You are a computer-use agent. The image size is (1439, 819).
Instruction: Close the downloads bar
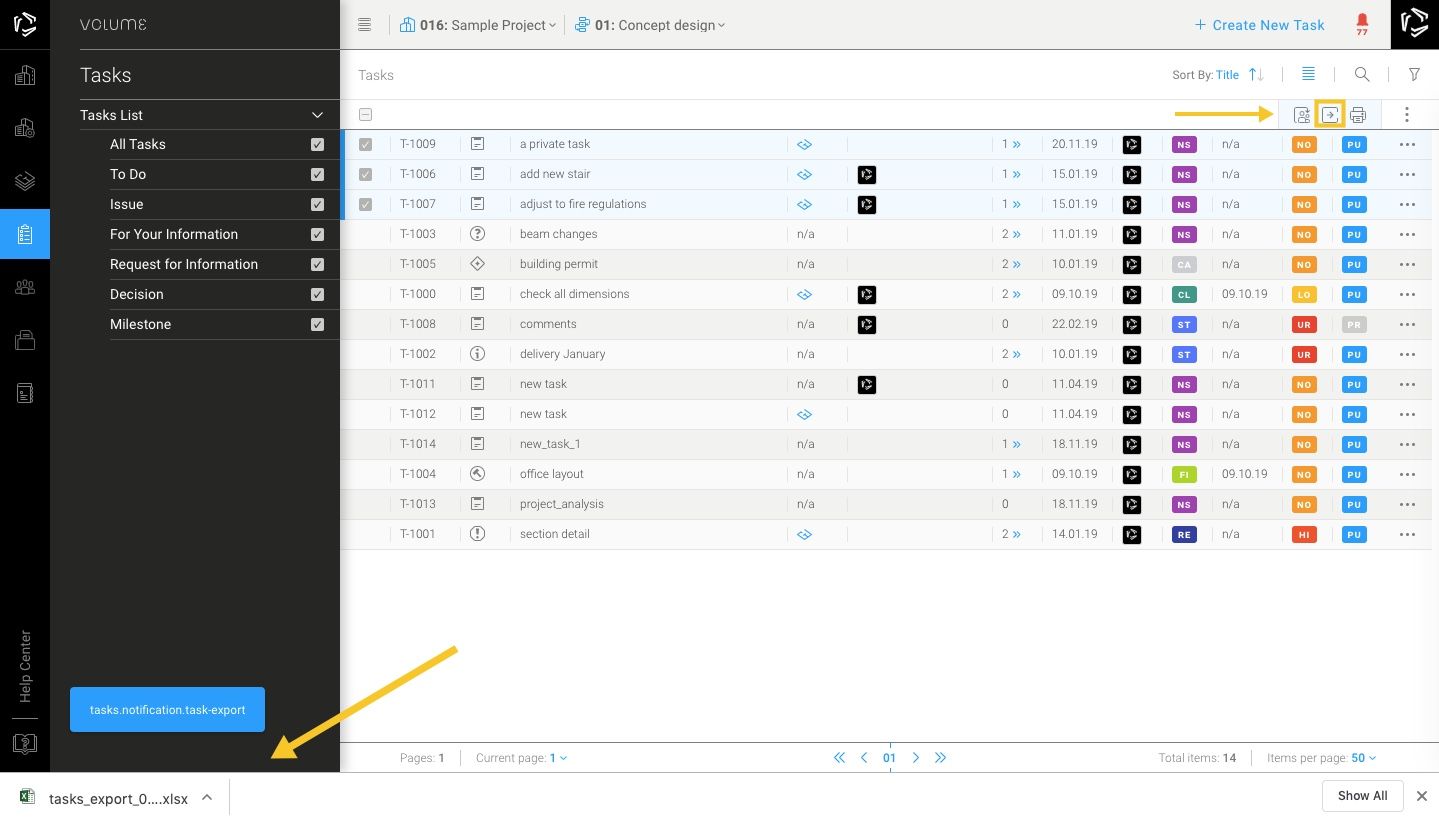[x=1421, y=796]
